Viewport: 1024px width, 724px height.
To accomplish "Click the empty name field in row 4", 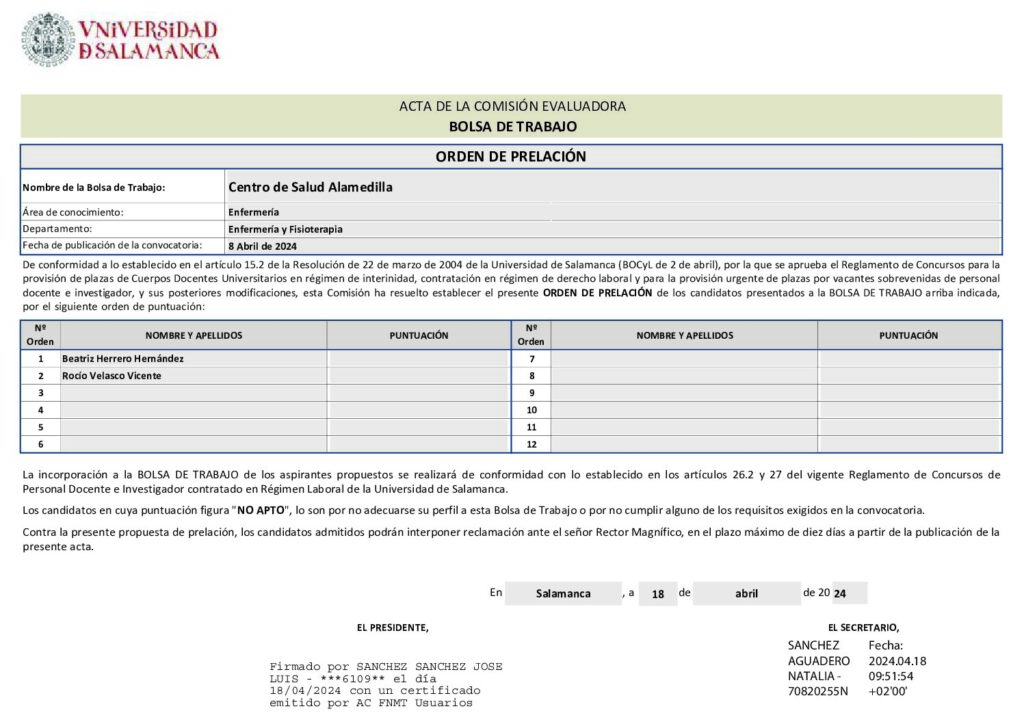I will pyautogui.click(x=193, y=409).
